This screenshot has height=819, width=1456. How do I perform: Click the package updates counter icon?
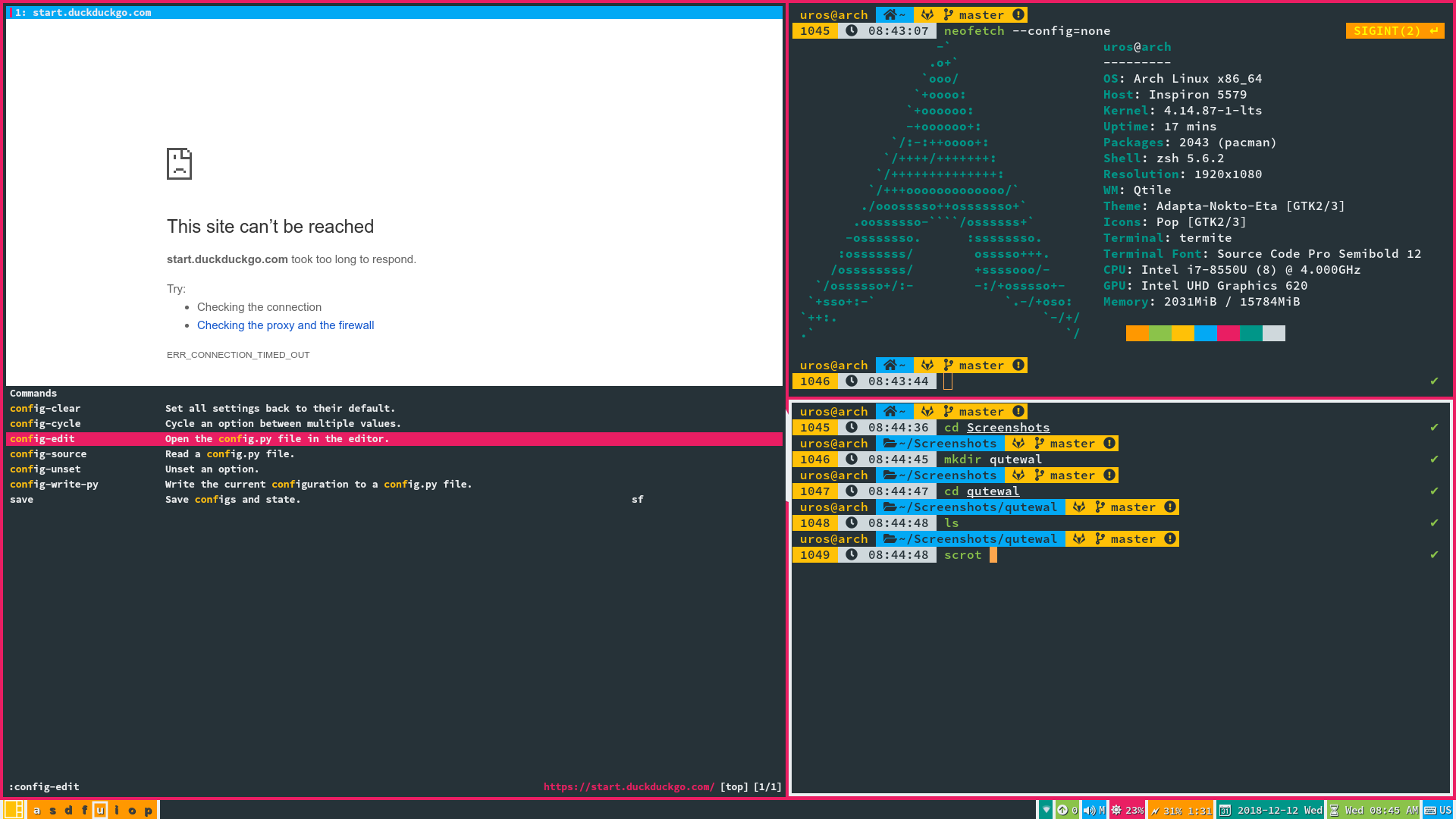tap(1062, 810)
